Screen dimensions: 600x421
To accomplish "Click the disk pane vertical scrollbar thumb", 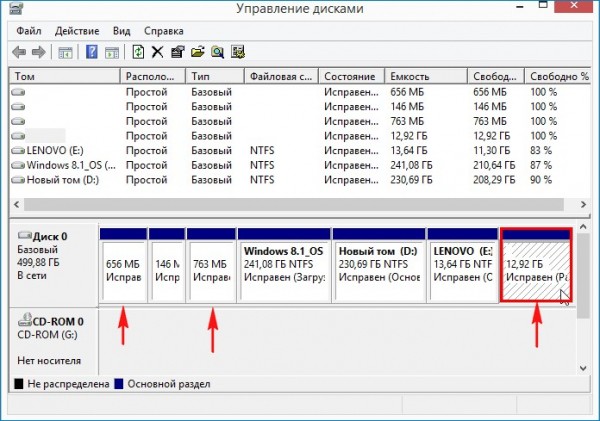I will pos(583,276).
